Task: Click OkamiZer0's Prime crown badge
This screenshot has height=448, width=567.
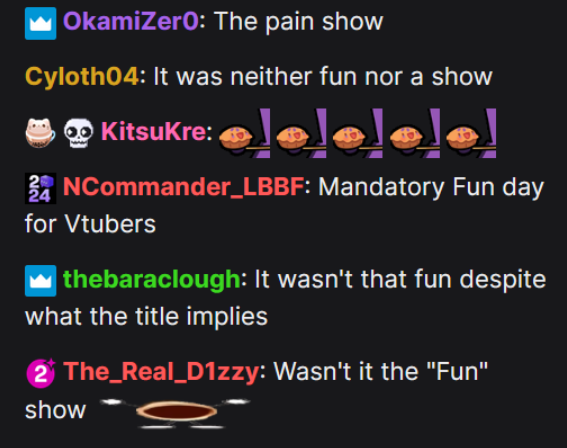Action: (40, 24)
